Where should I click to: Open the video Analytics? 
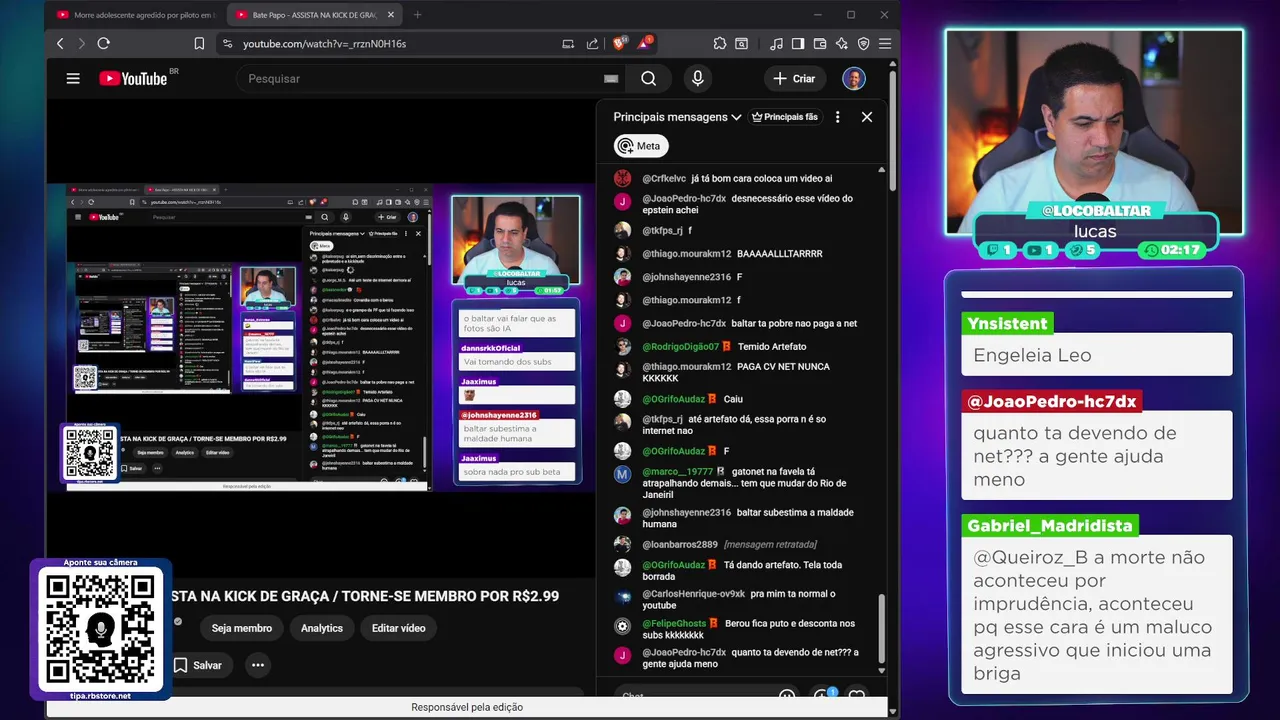(x=322, y=628)
